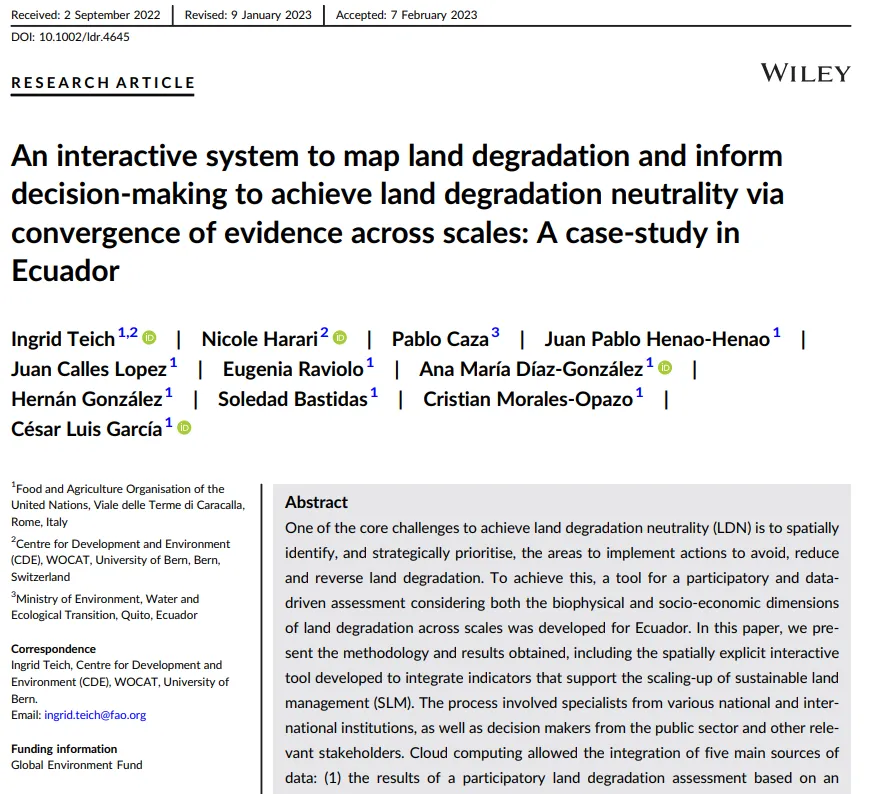The image size is (871, 794).
Task: Click affiliation superscript after Juan Pablo Henao-Henao
Action: tap(777, 334)
